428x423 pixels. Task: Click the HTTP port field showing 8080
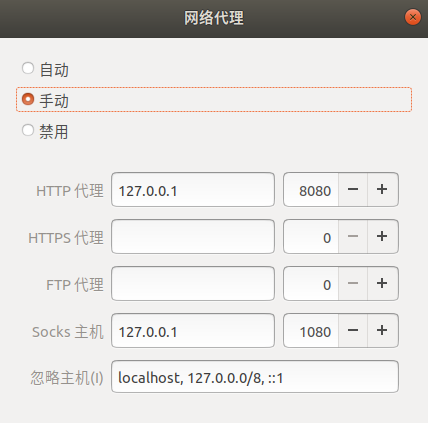pos(311,190)
